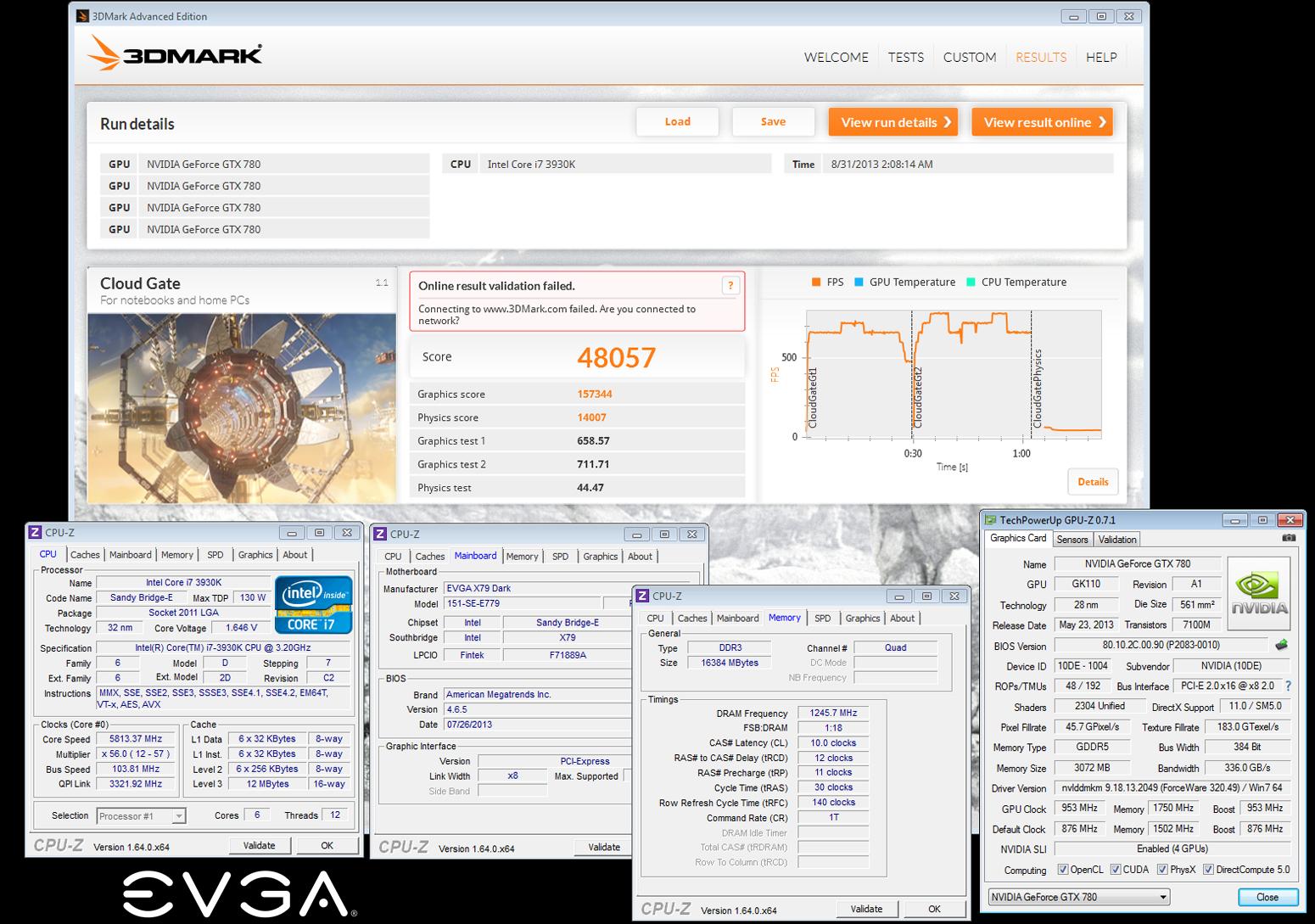
Task: Click Validate in CPU-Z Mainboard window
Action: pos(604,847)
